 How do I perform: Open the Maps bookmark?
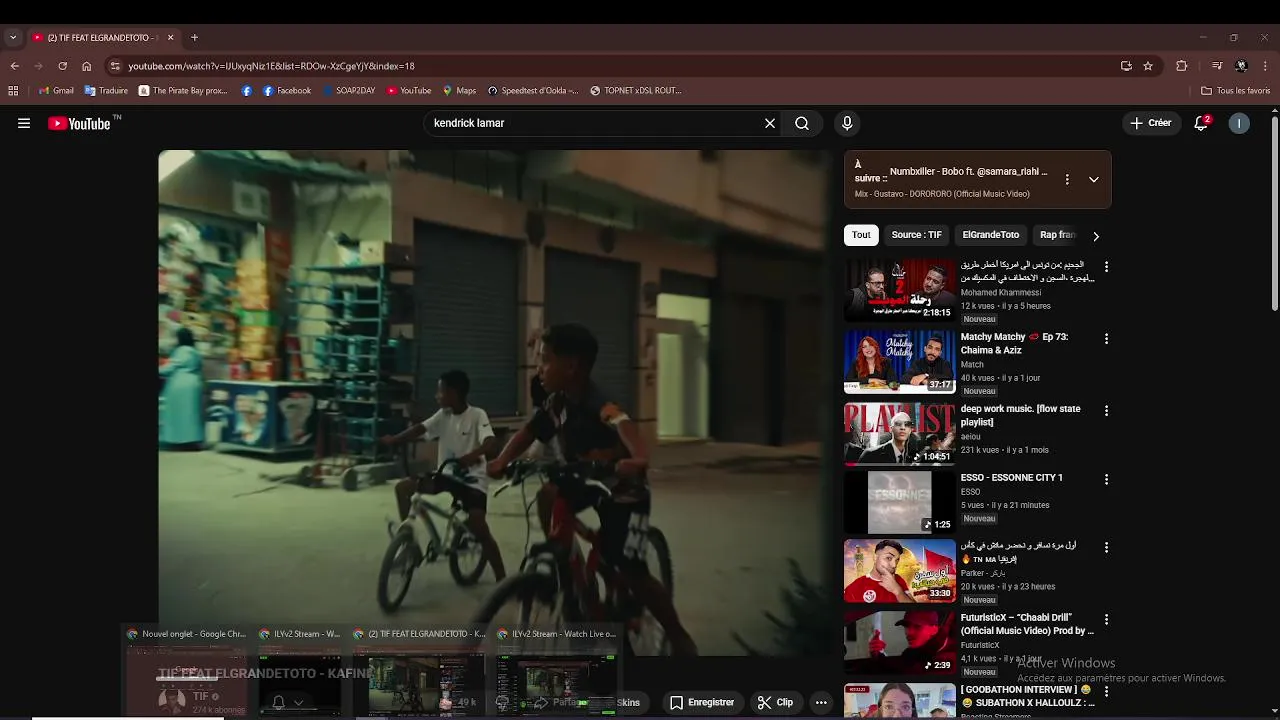click(x=459, y=90)
